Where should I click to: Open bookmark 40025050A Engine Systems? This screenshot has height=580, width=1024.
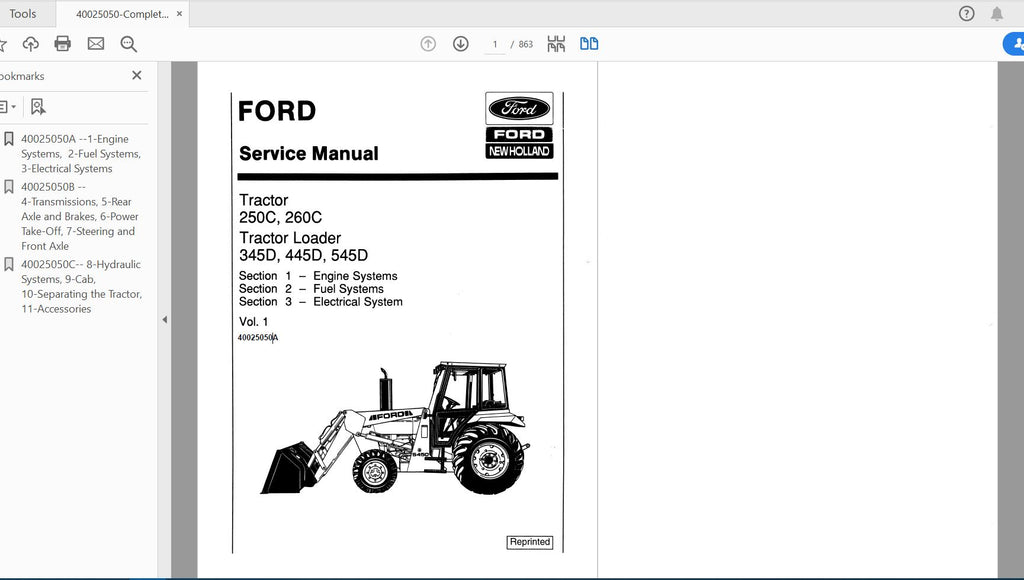point(81,153)
